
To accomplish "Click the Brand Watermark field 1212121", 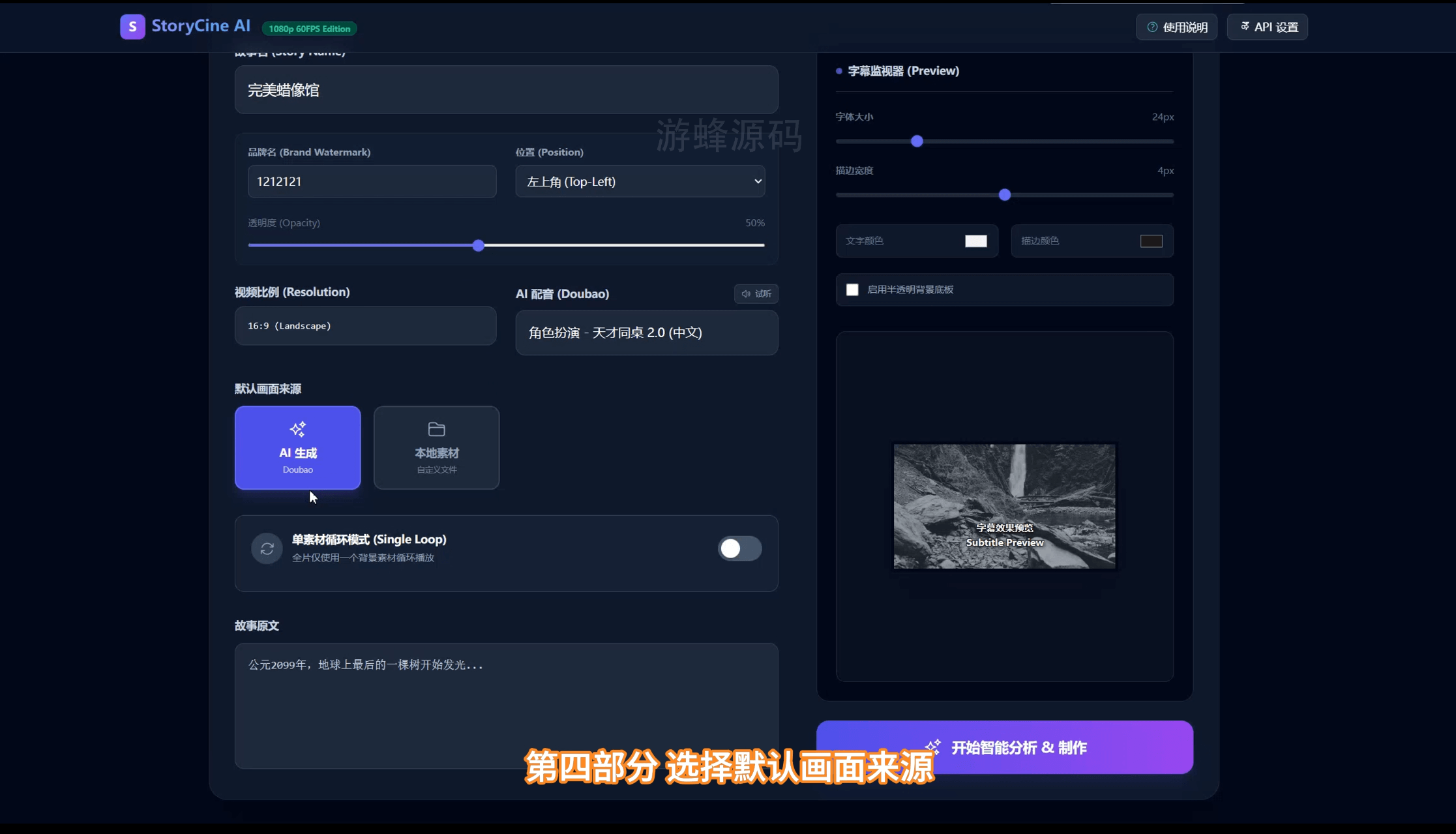I will (x=372, y=181).
